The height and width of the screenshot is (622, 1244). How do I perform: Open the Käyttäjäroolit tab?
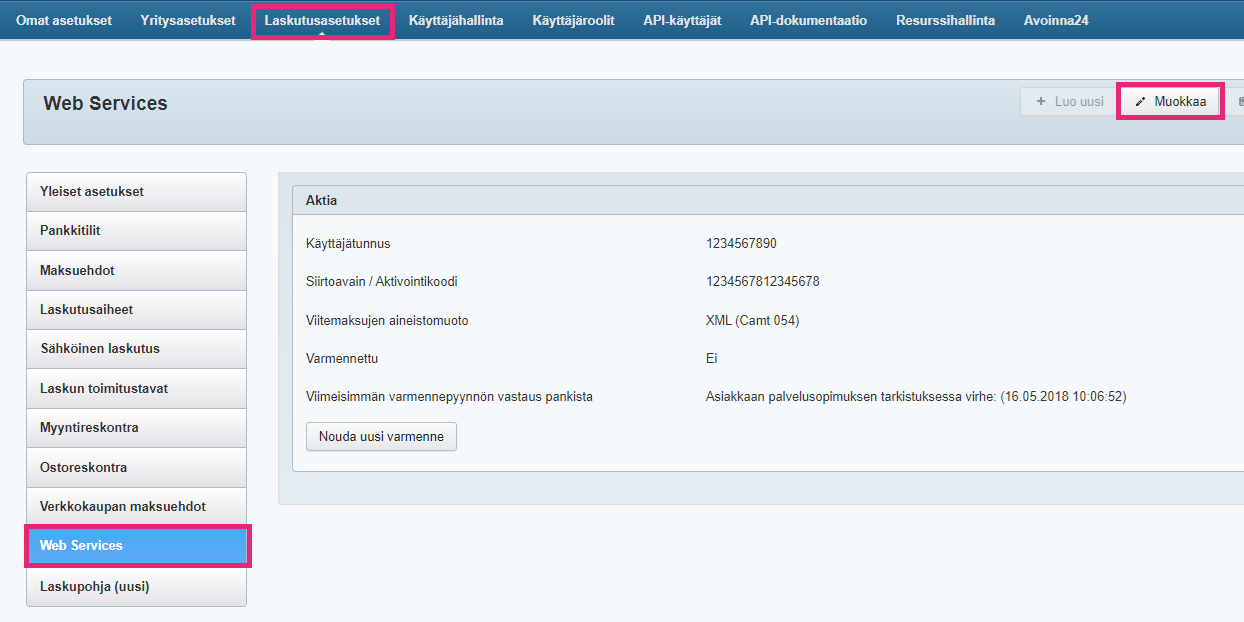point(573,21)
